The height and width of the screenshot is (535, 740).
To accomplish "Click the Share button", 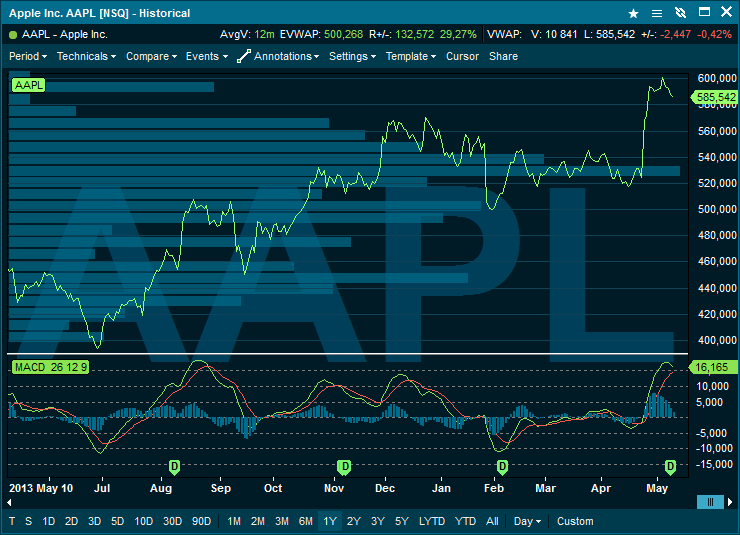I will (x=503, y=57).
